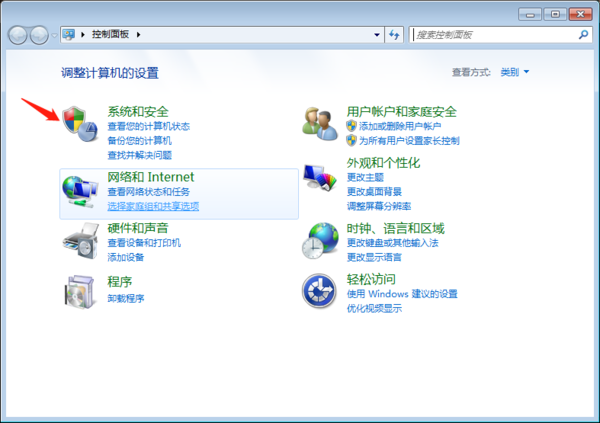Open 选择家庭组和共享选项 link
The height and width of the screenshot is (423, 600).
pos(153,206)
